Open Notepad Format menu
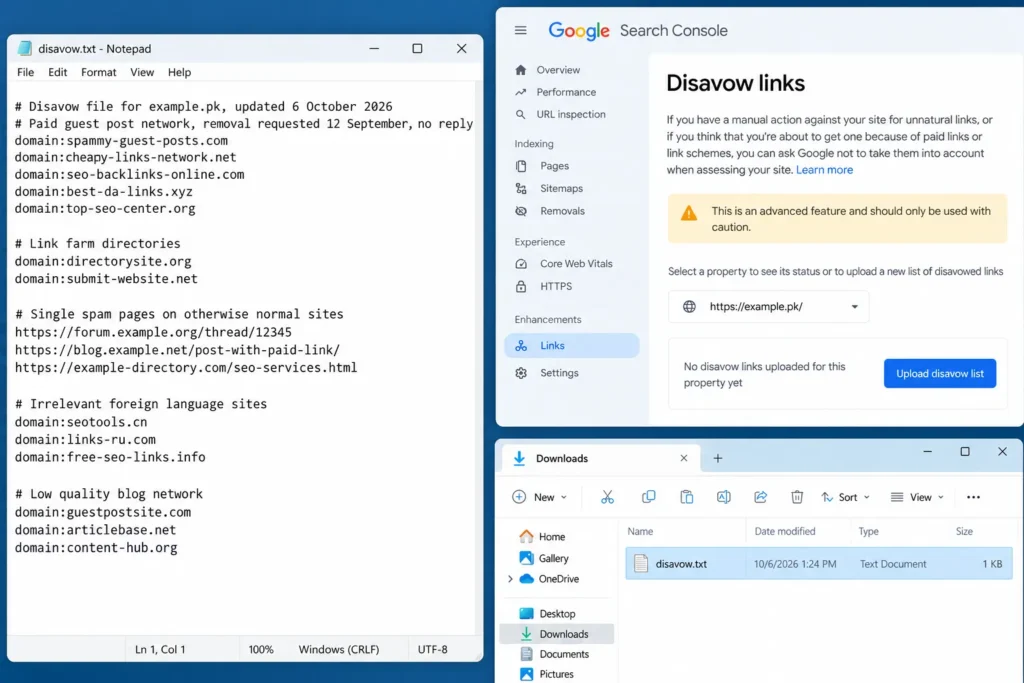The width and height of the screenshot is (1024, 683). click(x=99, y=72)
